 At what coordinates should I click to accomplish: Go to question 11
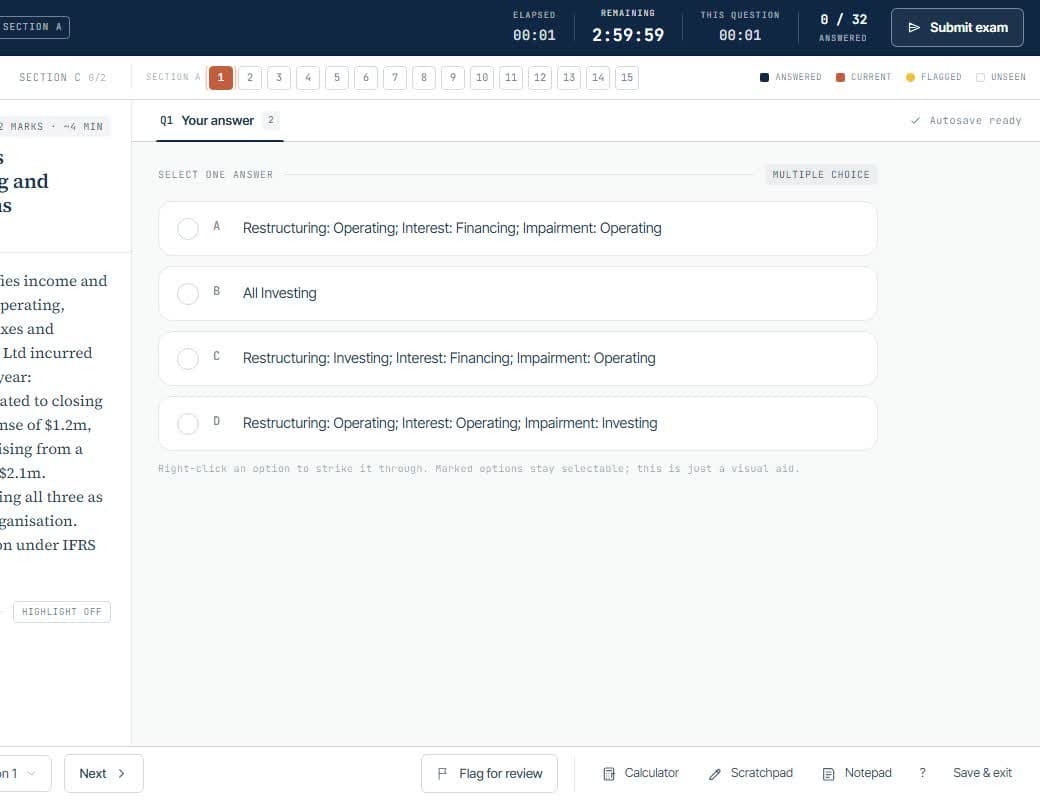[511, 78]
